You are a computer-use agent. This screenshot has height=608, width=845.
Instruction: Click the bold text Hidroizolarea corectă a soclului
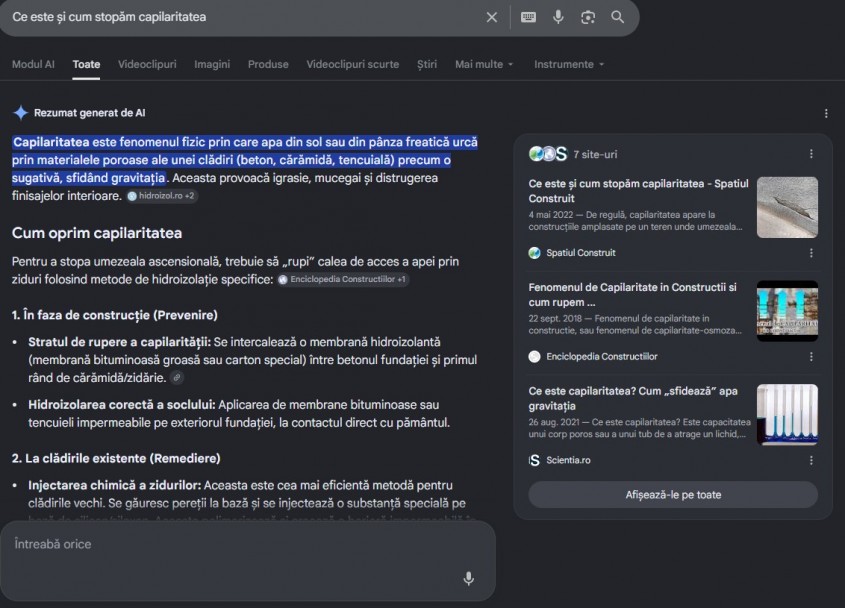click(122, 405)
